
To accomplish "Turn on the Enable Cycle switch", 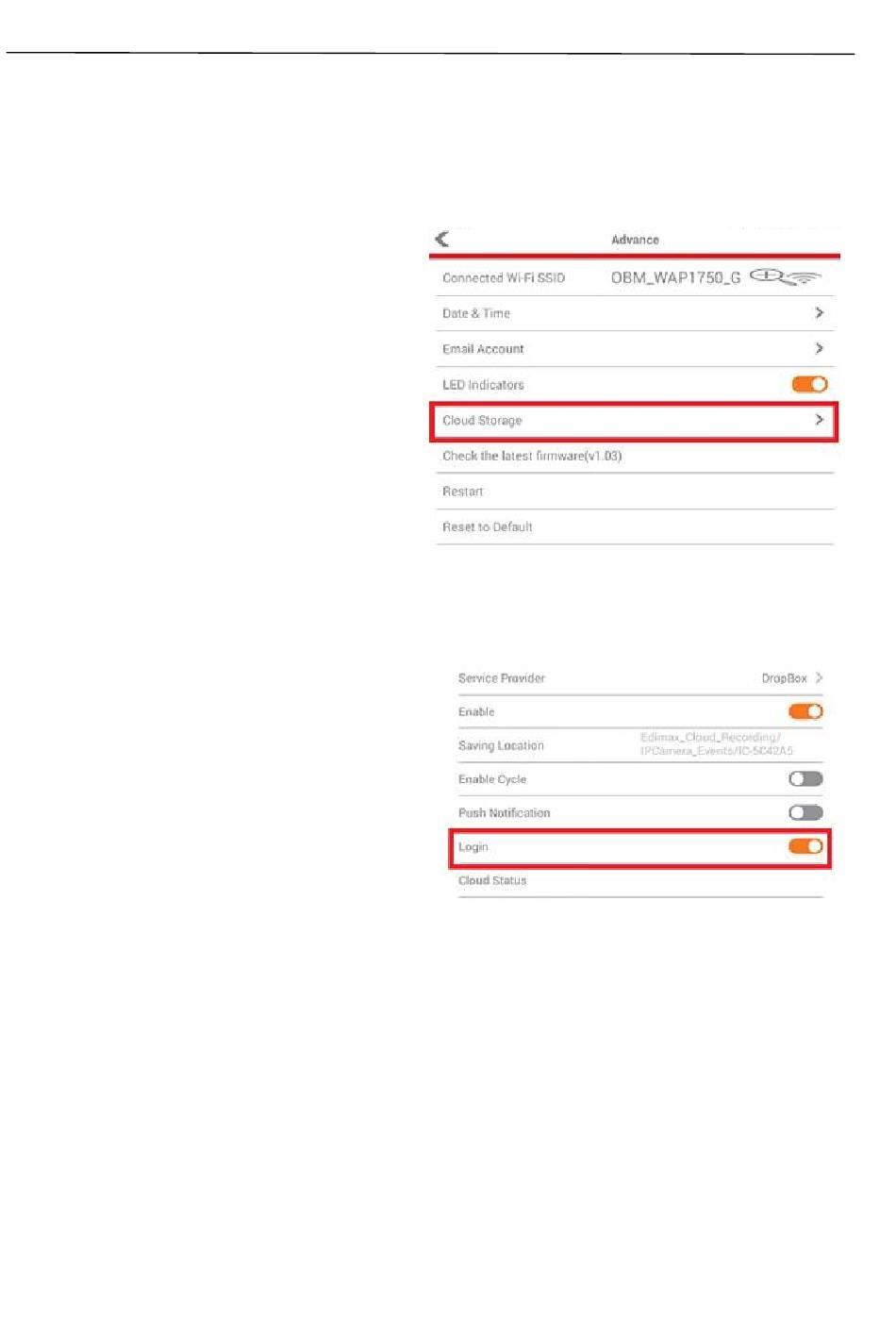I will 805,778.
